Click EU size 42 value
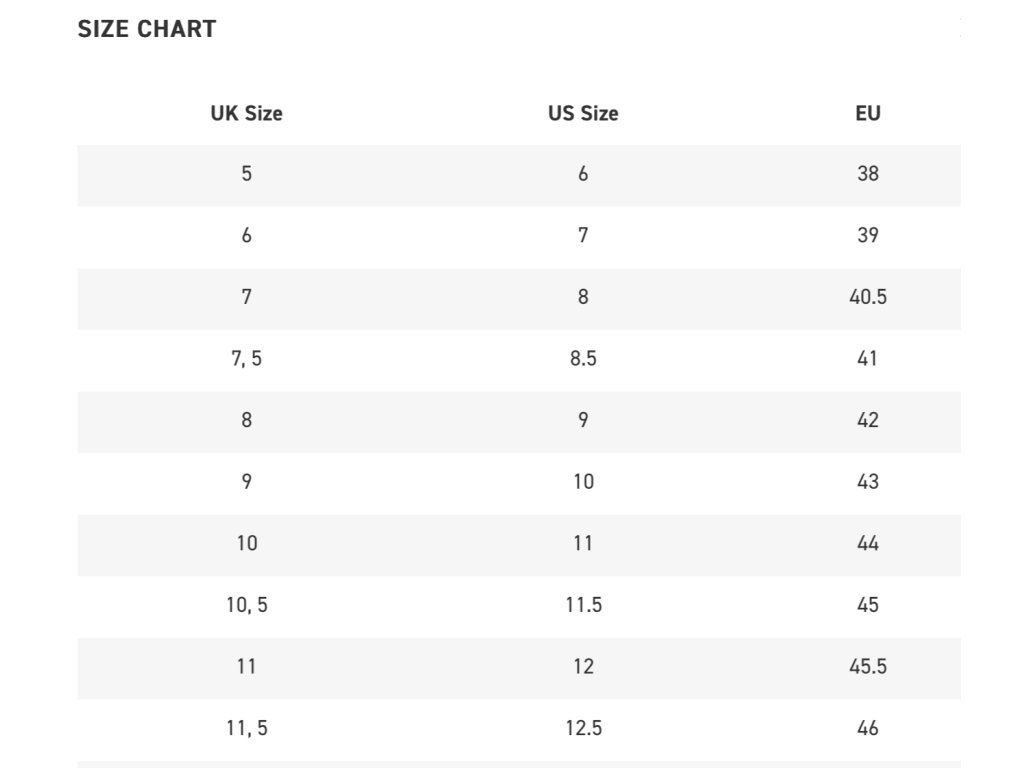The width and height of the screenshot is (1024, 768). click(868, 420)
